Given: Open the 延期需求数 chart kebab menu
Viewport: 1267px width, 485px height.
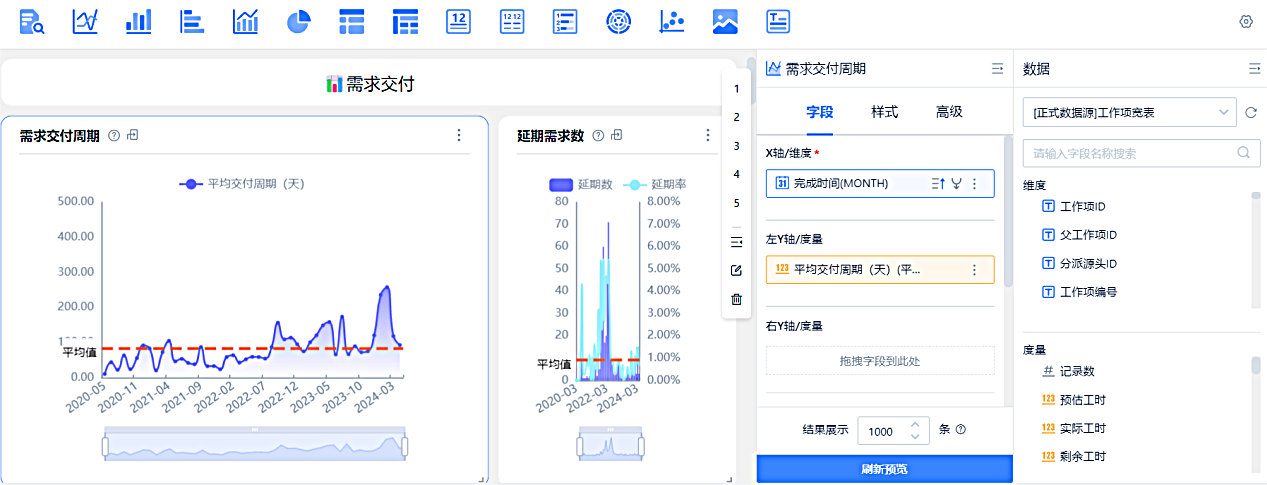Looking at the screenshot, I should tap(707, 135).
